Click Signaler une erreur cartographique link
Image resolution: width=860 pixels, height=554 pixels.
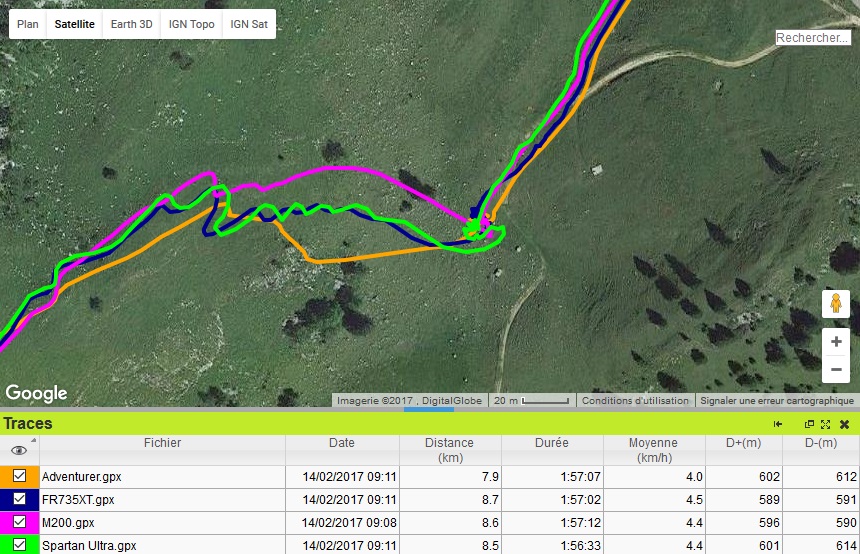[776, 400]
